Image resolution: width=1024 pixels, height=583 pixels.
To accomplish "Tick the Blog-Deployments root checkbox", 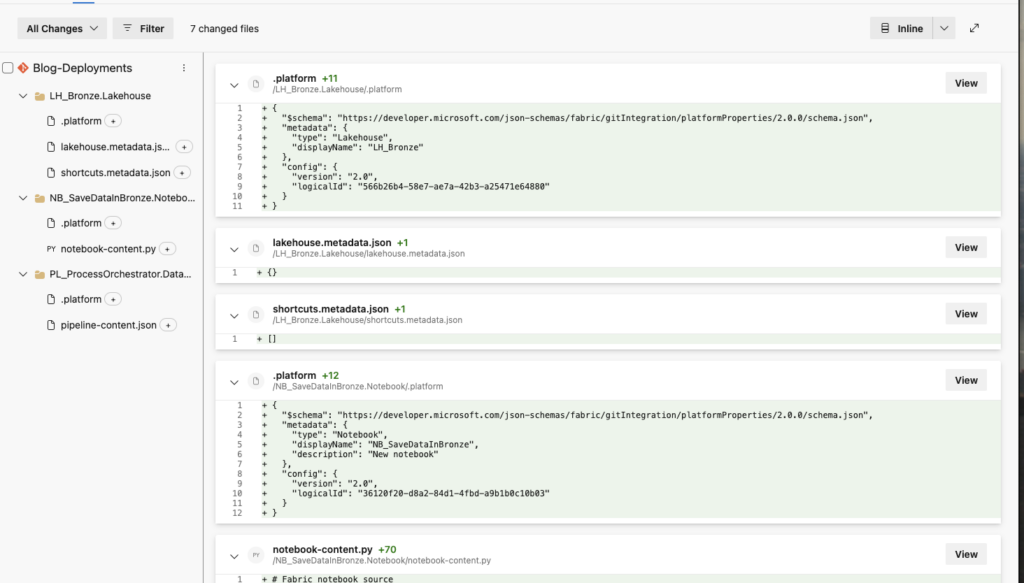I will pyautogui.click(x=8, y=68).
